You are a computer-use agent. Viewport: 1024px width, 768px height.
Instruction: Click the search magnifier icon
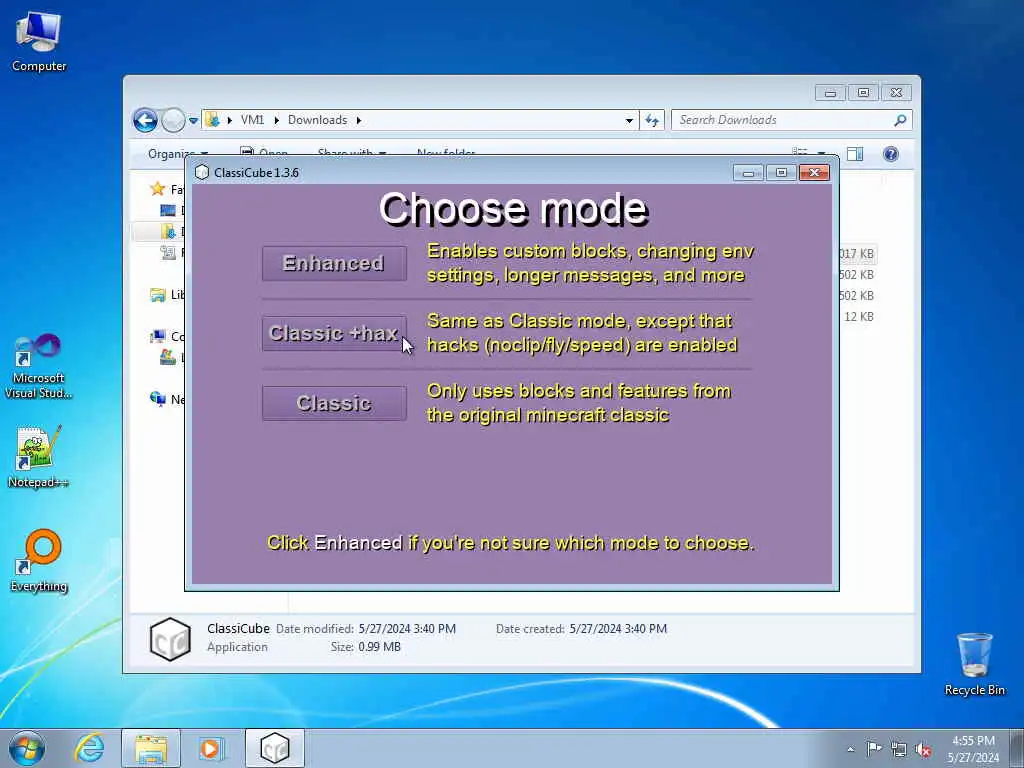pos(901,120)
